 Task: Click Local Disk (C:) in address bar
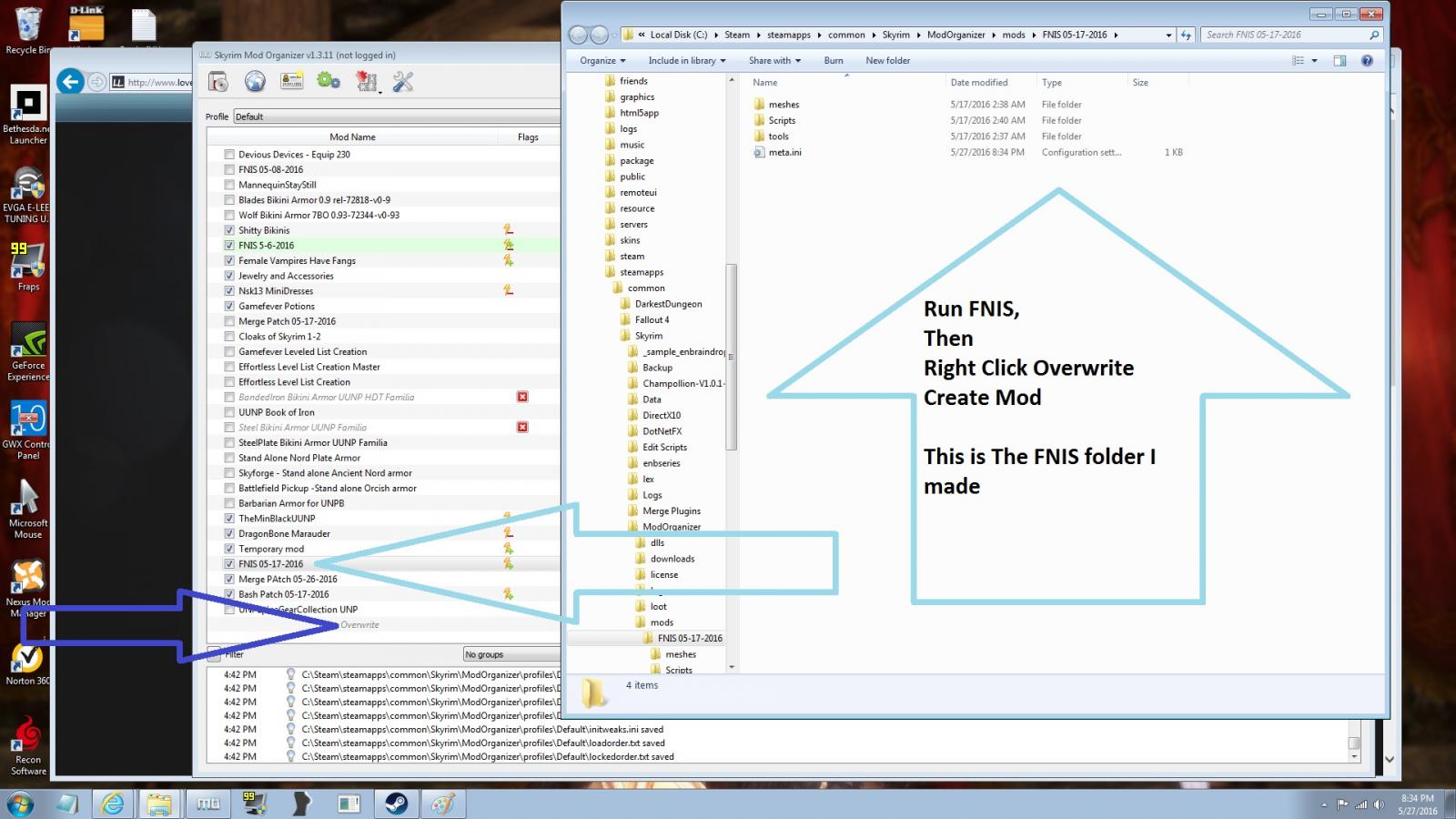[679, 35]
